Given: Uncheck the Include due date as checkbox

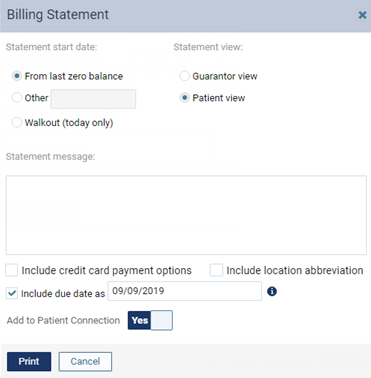Looking at the screenshot, I should (x=12, y=294).
